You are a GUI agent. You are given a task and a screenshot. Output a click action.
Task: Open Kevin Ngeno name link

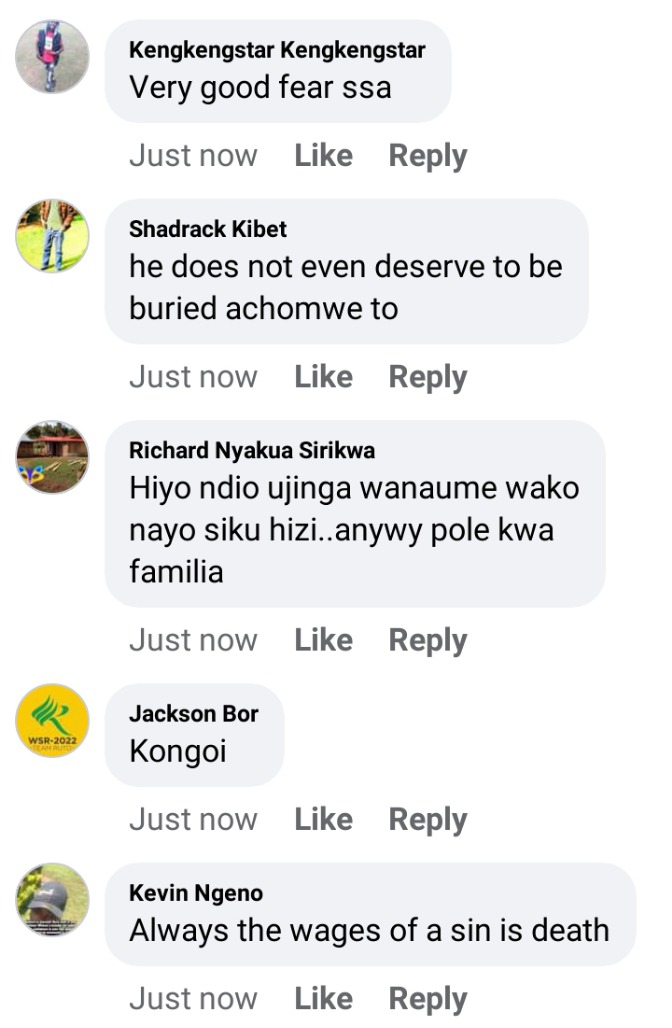pyautogui.click(x=196, y=893)
